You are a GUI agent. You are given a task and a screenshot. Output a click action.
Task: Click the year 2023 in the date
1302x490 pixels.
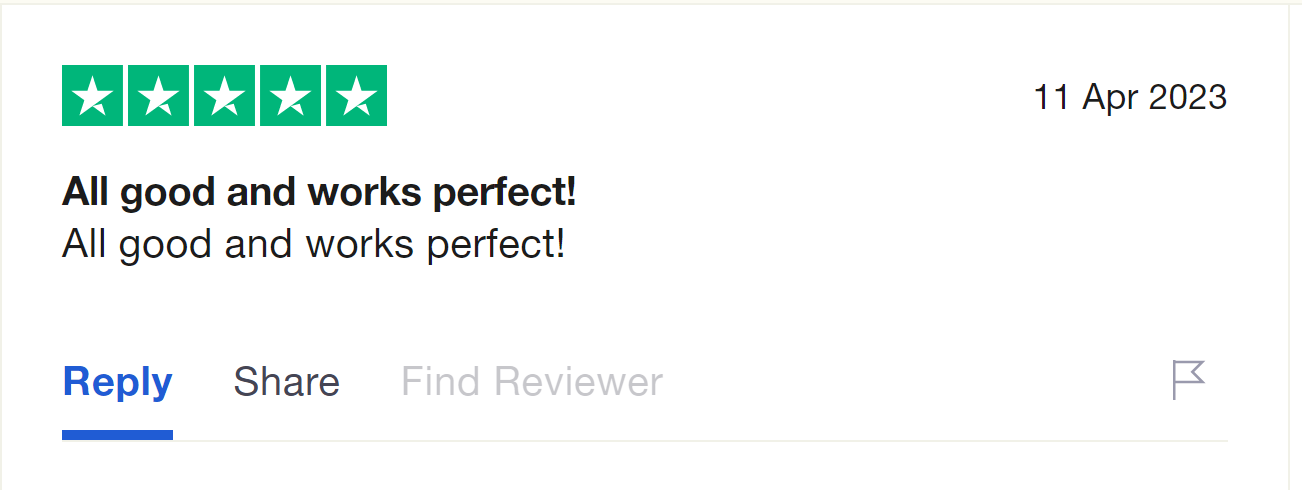(x=1187, y=97)
